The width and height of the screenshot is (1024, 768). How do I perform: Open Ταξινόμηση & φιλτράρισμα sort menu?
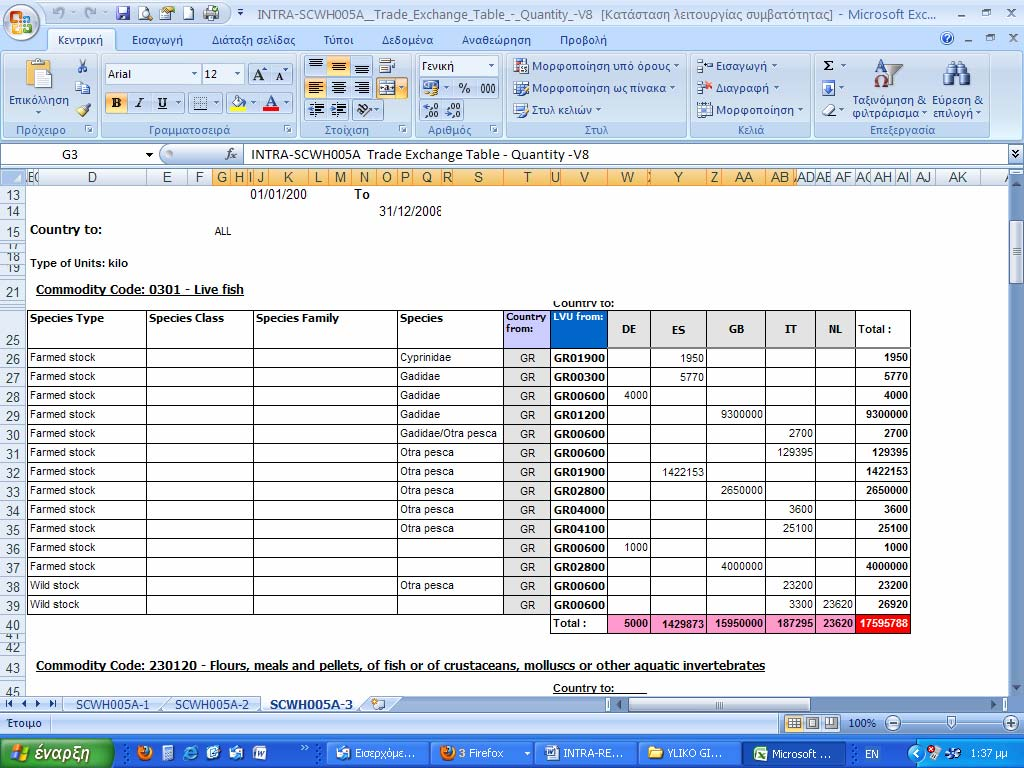click(x=889, y=89)
